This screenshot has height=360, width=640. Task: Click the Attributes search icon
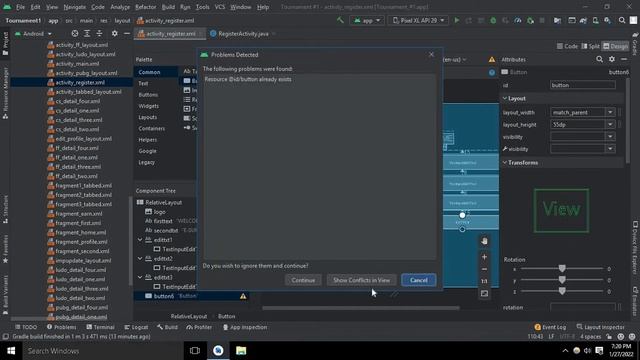[599, 60]
